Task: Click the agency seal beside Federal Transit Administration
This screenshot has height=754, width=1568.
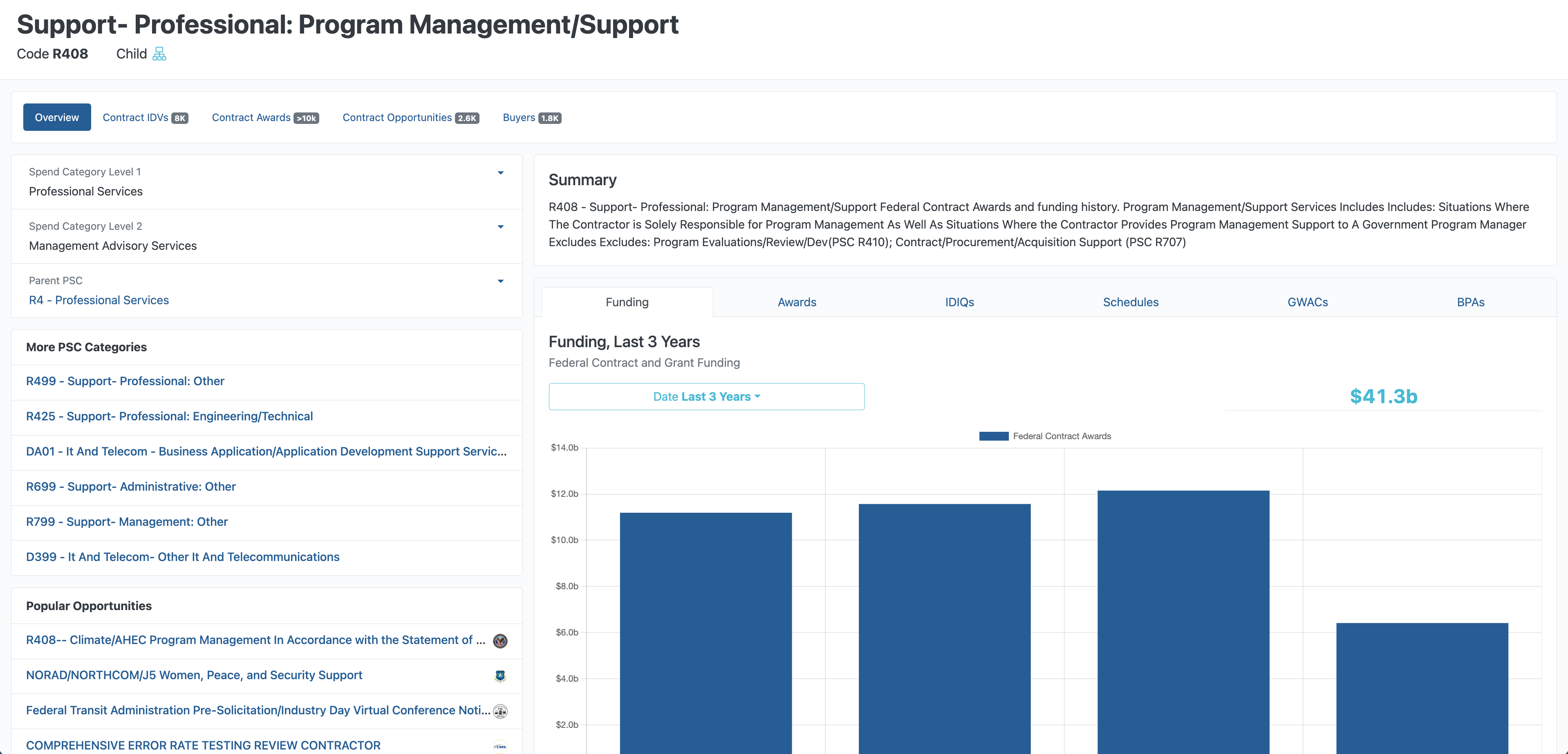Action: [500, 711]
